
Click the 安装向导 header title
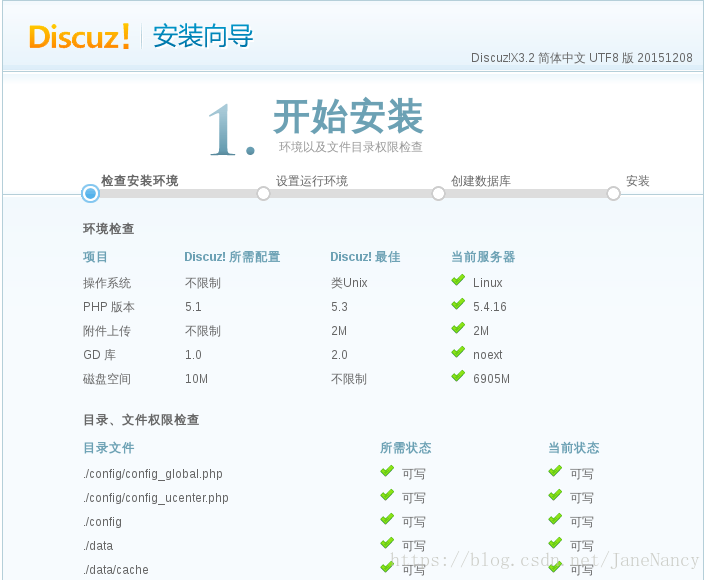pyautogui.click(x=203, y=36)
